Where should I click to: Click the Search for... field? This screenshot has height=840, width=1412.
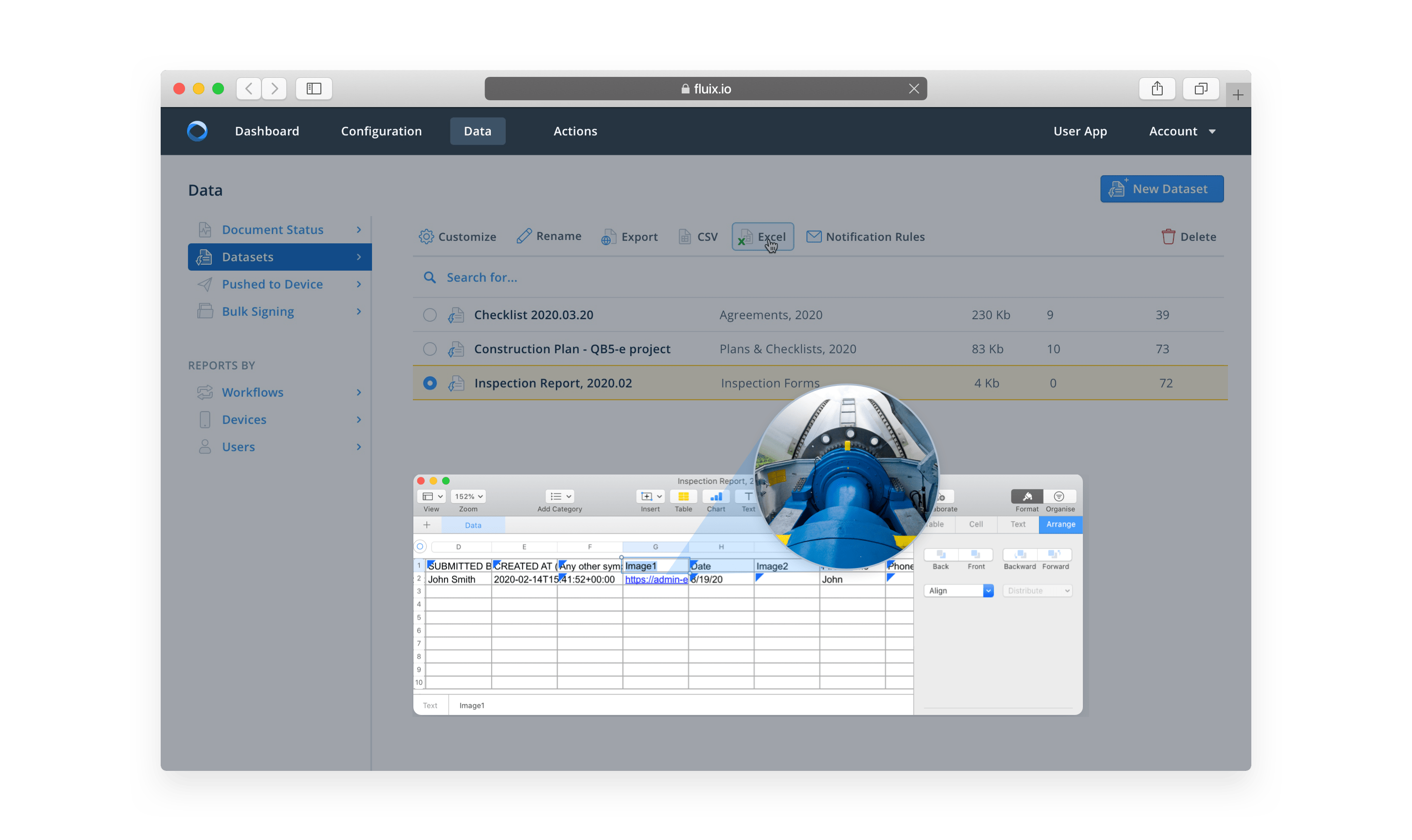pos(482,277)
